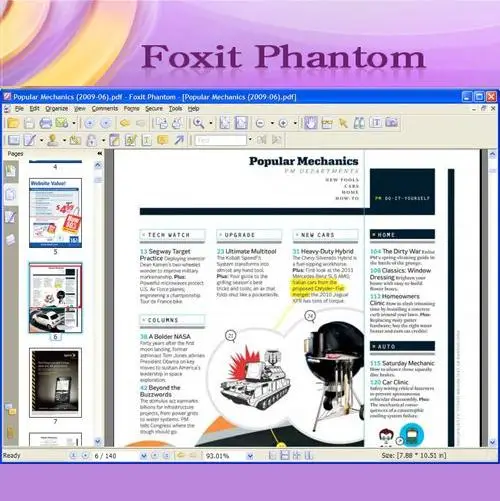Click the 6 / 140 page number field
Viewport: 500px width, 501px height.
(x=115, y=456)
